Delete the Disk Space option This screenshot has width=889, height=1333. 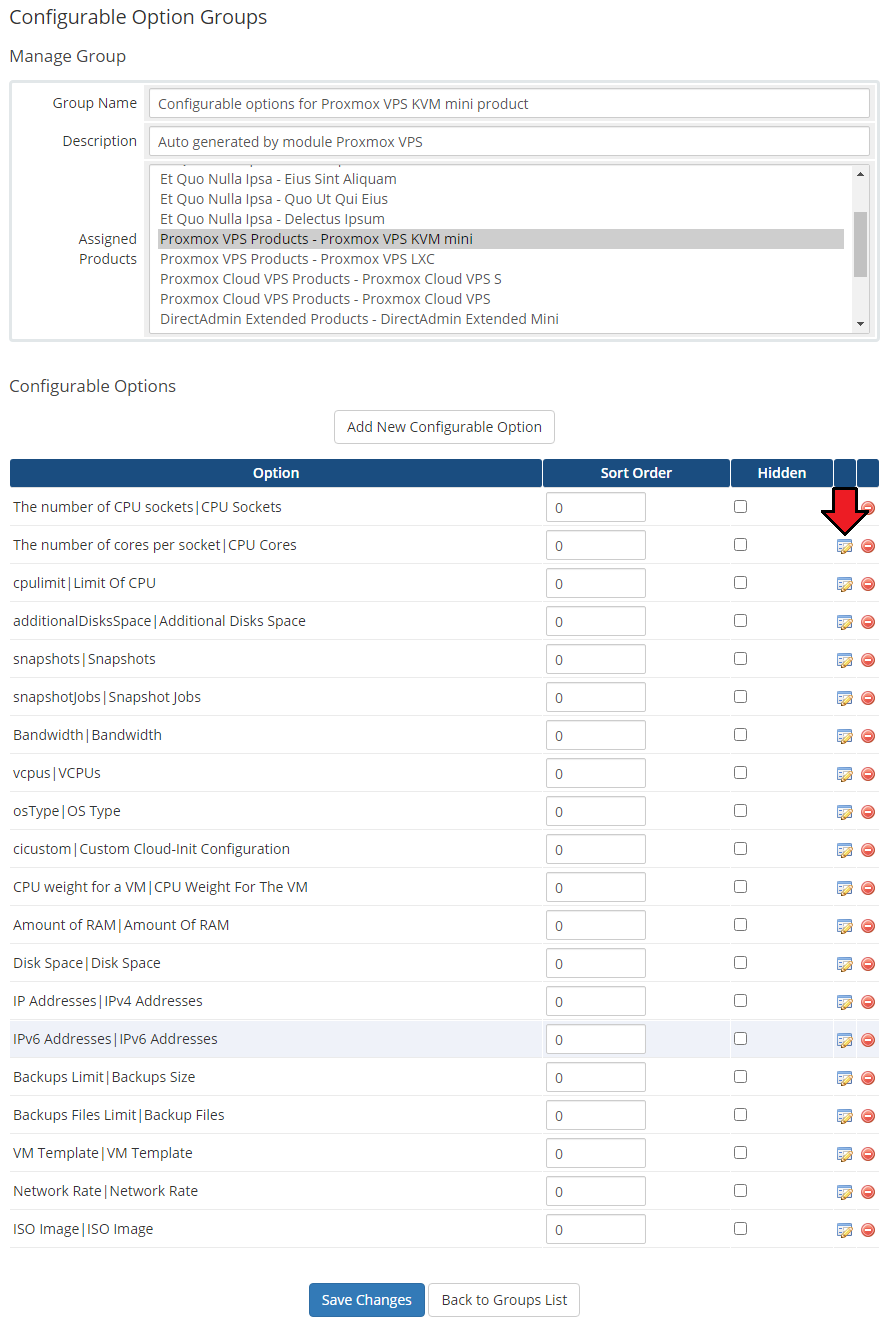click(x=868, y=964)
